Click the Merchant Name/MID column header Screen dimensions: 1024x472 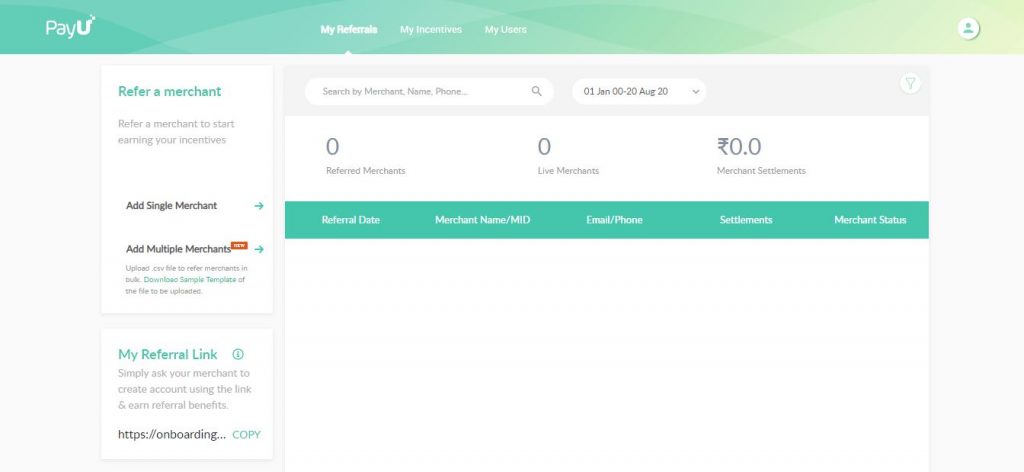(x=483, y=220)
